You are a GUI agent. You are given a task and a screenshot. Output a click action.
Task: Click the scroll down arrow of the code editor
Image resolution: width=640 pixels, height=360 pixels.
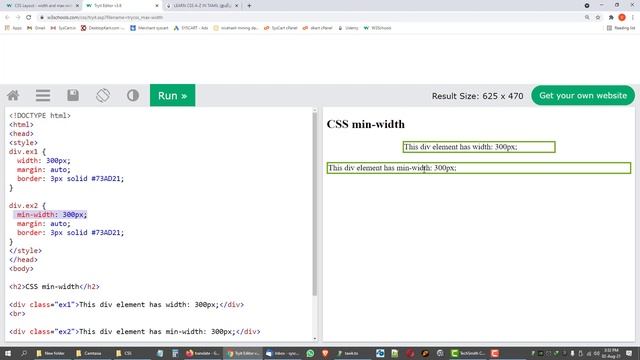coord(315,338)
